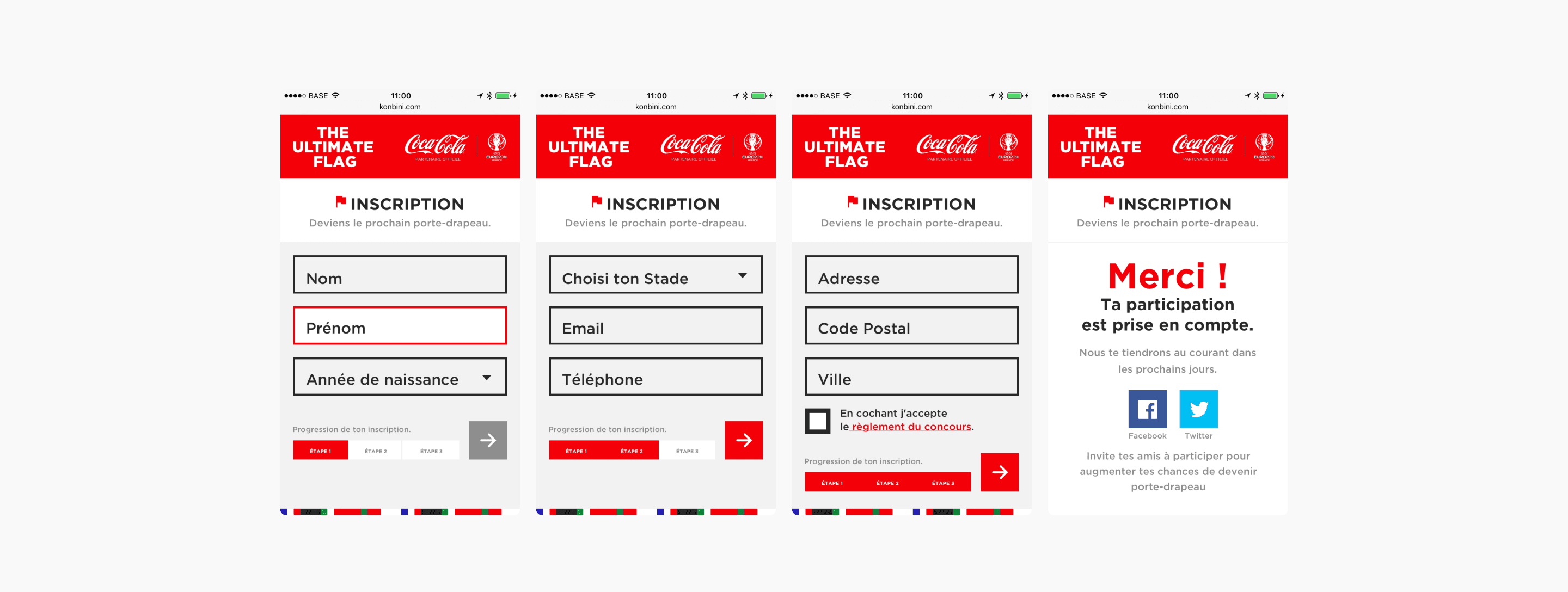Click the Coca-Cola logo above the Nom field
The width and height of the screenshot is (1568, 592).
point(437,146)
